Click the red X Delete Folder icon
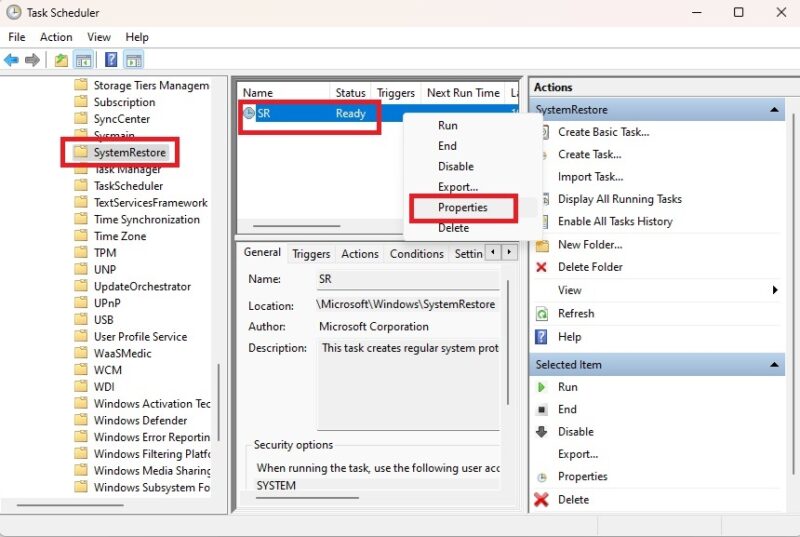This screenshot has width=800, height=537. [541, 267]
